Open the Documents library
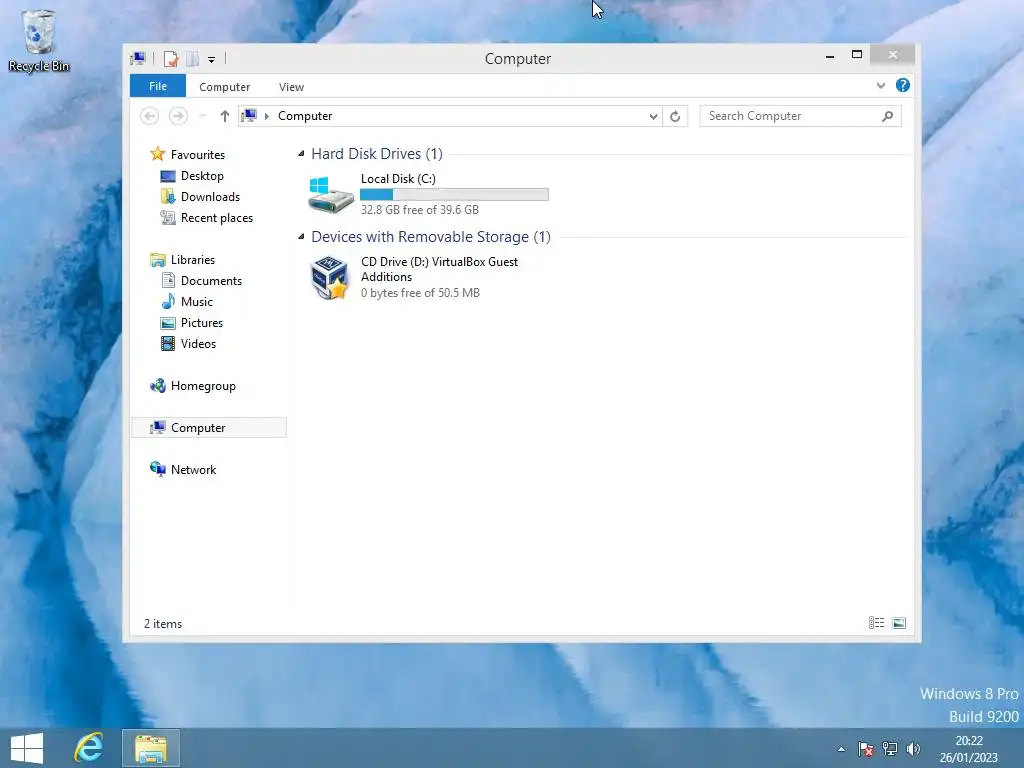Viewport: 1024px width, 768px height. (x=211, y=281)
